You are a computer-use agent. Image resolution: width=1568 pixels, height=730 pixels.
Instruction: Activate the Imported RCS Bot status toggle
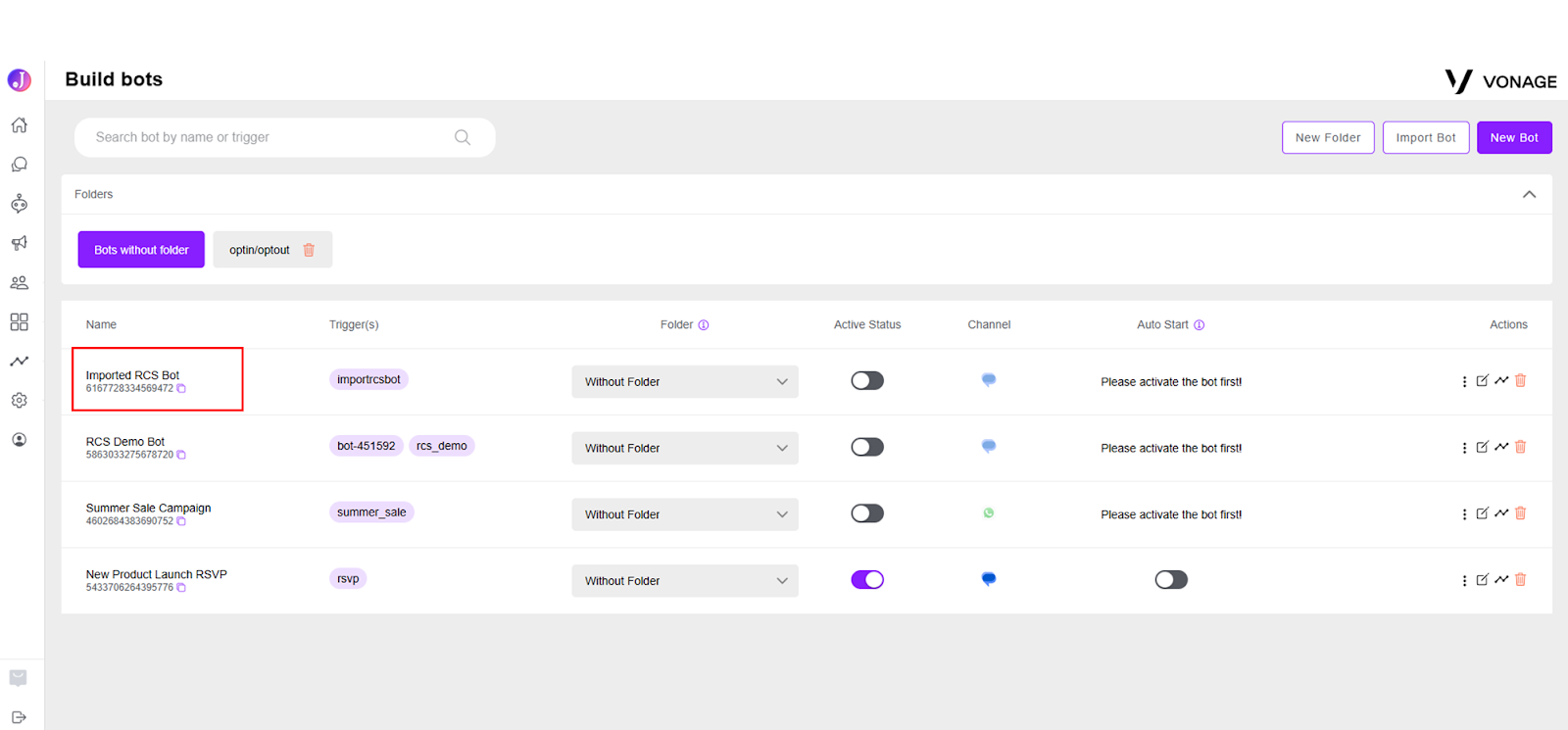click(x=867, y=380)
